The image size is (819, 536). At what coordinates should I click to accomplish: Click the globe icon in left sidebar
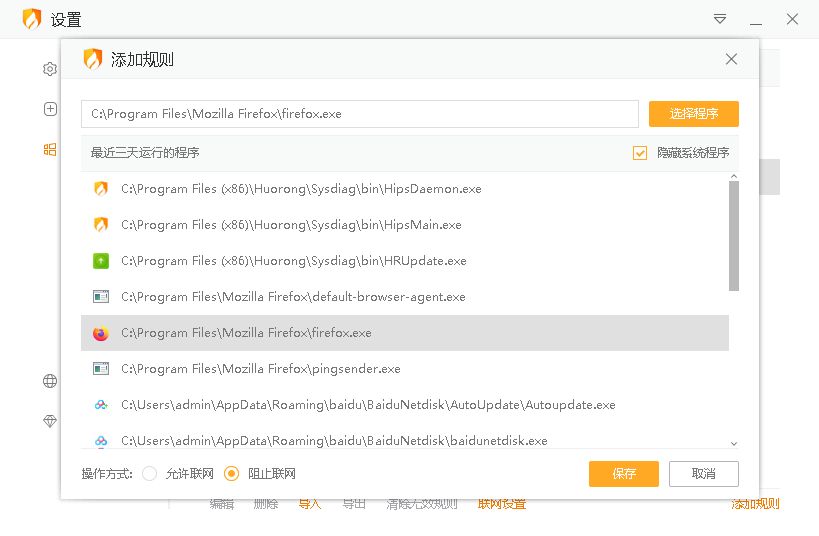(x=50, y=381)
